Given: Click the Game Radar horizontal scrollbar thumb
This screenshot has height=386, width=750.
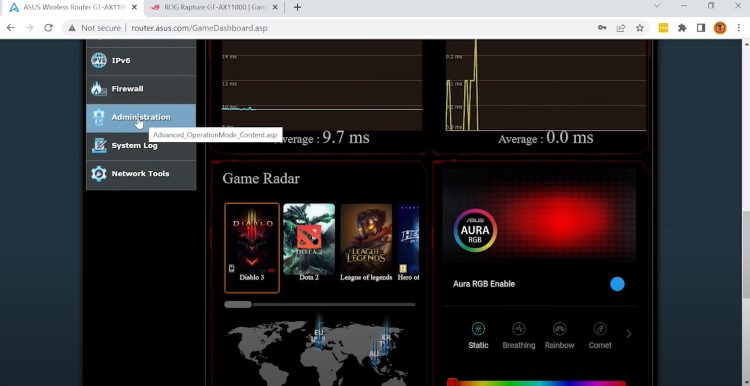Looking at the screenshot, I should click(238, 304).
